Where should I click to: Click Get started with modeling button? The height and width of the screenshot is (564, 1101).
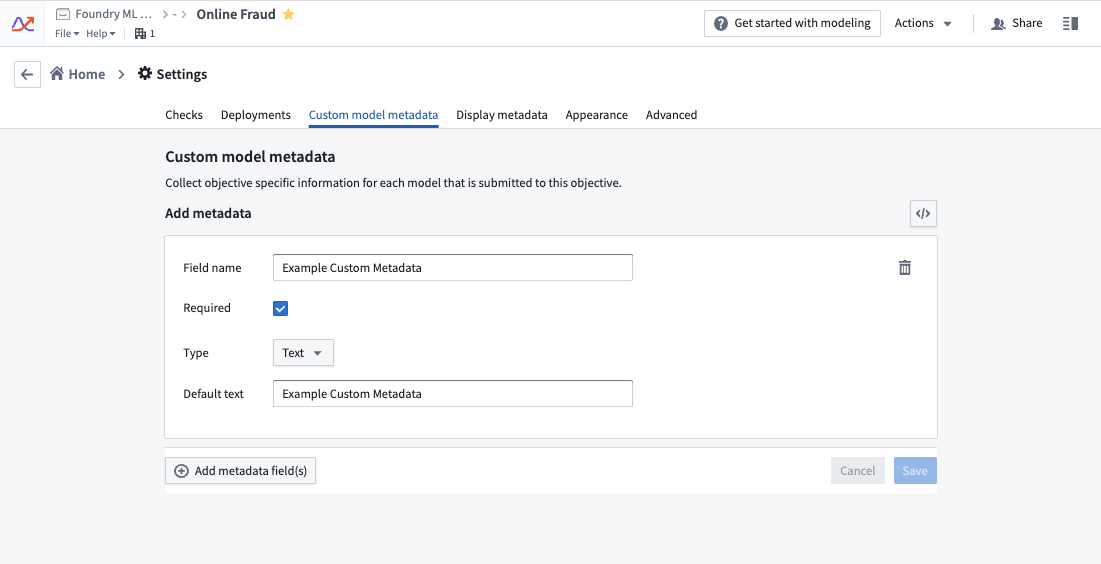(x=792, y=23)
